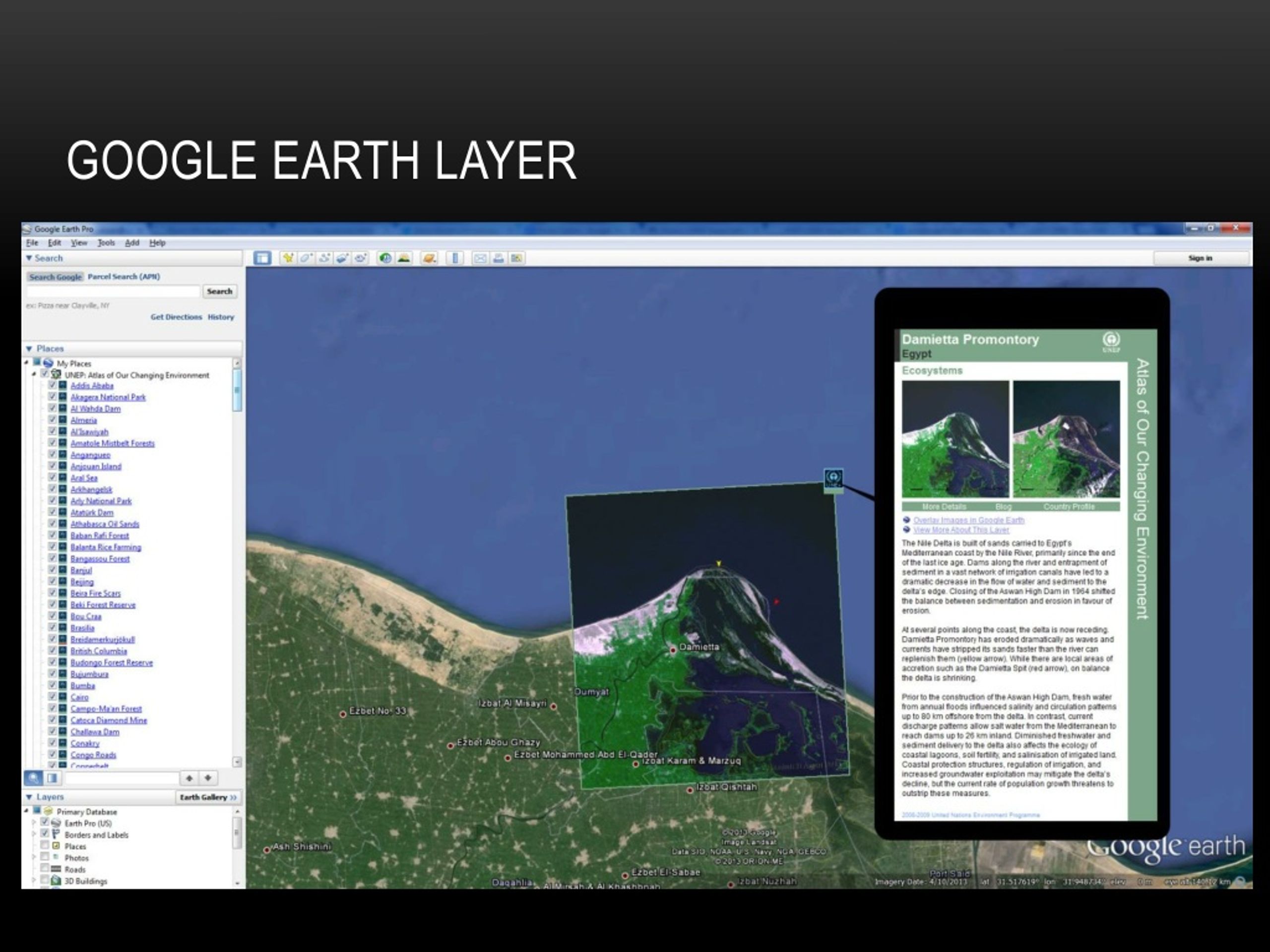Collapse the My Places tree node

tap(26, 362)
